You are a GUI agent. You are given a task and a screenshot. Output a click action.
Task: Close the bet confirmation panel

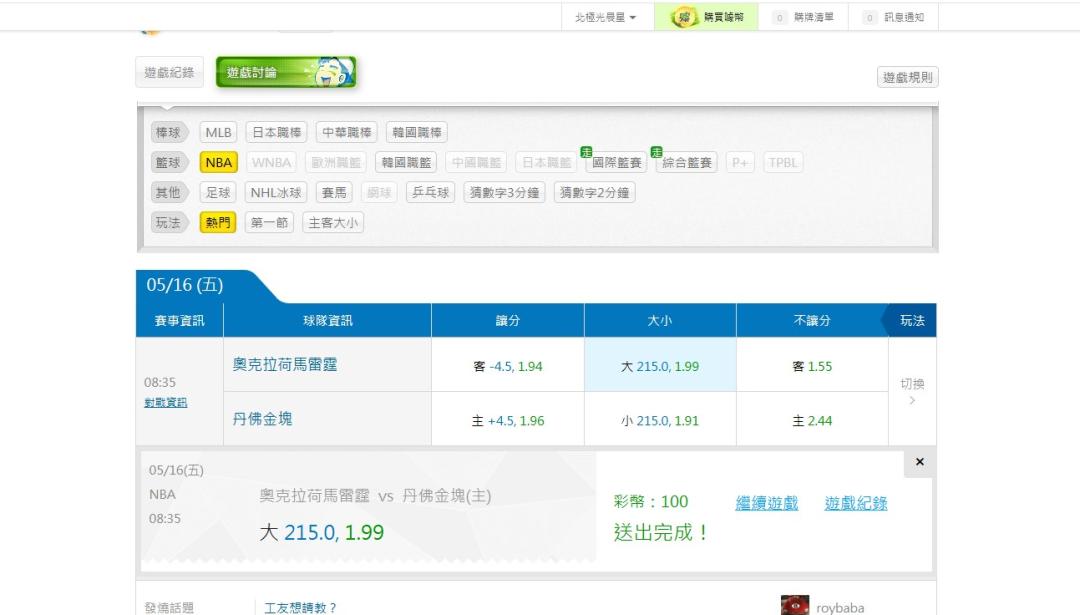pos(920,462)
